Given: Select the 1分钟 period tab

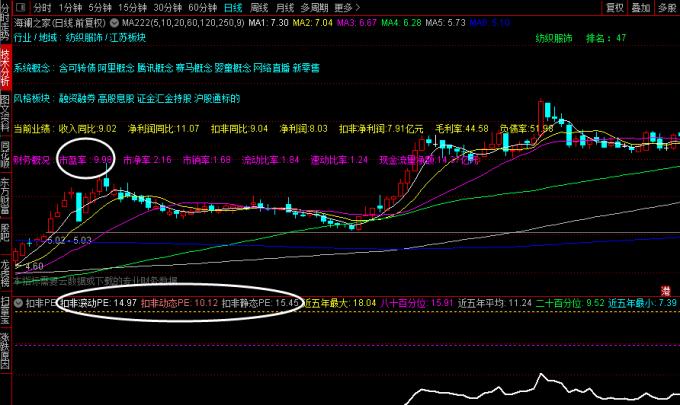Looking at the screenshot, I should point(70,7).
